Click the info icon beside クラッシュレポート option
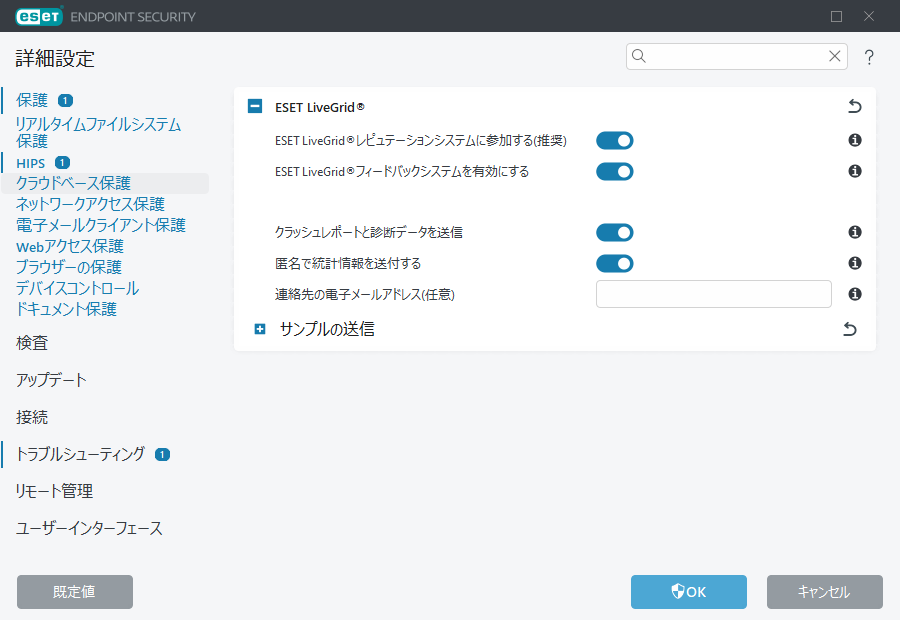900x620 pixels. [854, 232]
